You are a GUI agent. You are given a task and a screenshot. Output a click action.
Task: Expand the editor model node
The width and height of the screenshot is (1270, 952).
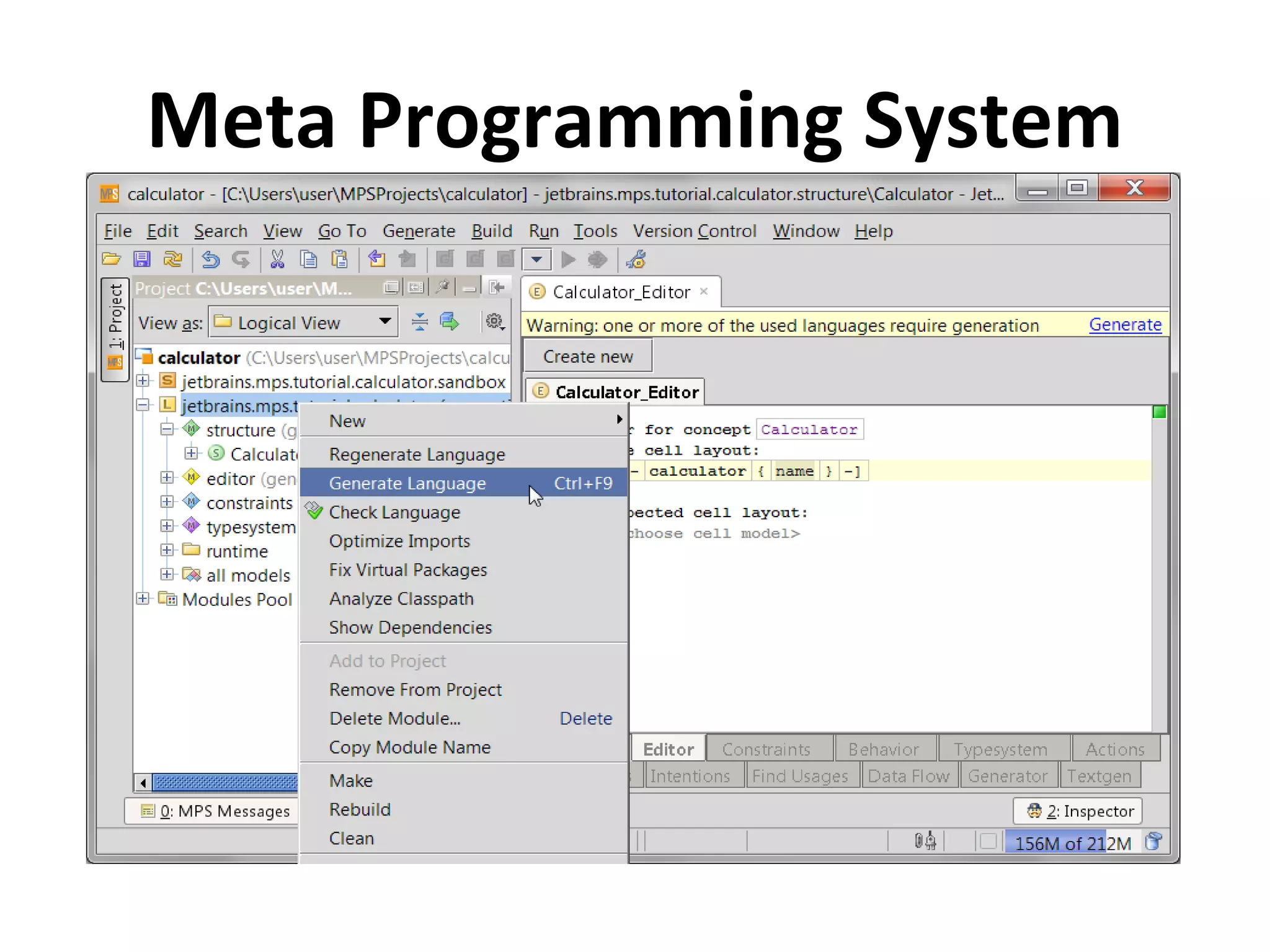coord(167,477)
